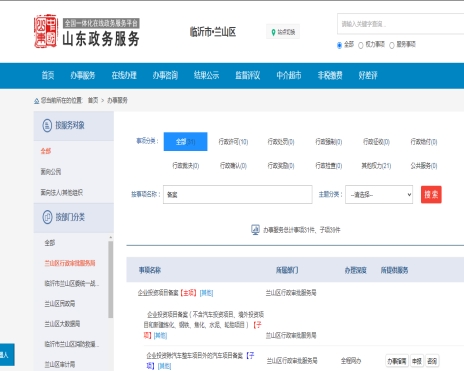Filter by 行政强制(0) category
464x371 pixels.
pos(329,142)
